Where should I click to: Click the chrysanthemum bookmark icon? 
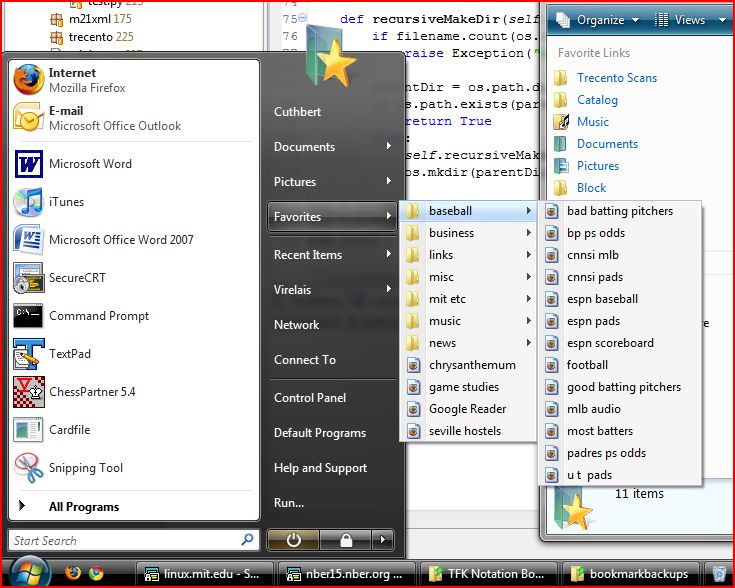point(413,365)
